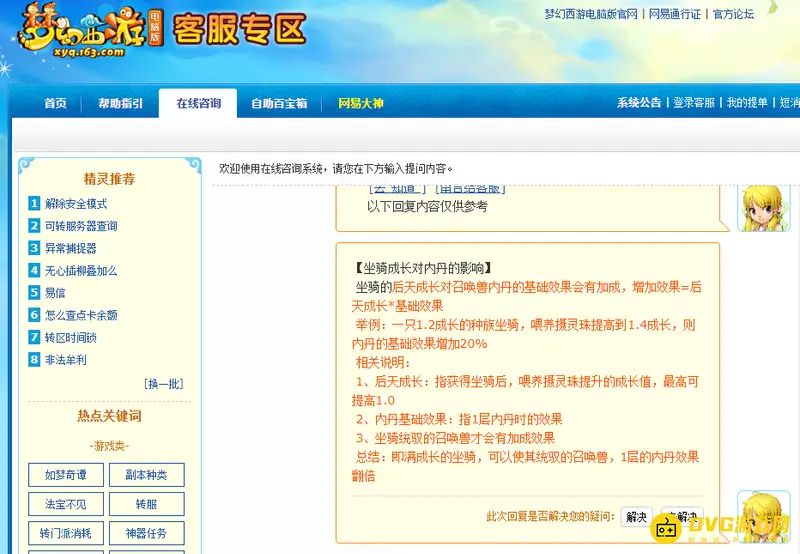Open 非法牟利 recommendation
800x554 pixels.
coord(66,360)
